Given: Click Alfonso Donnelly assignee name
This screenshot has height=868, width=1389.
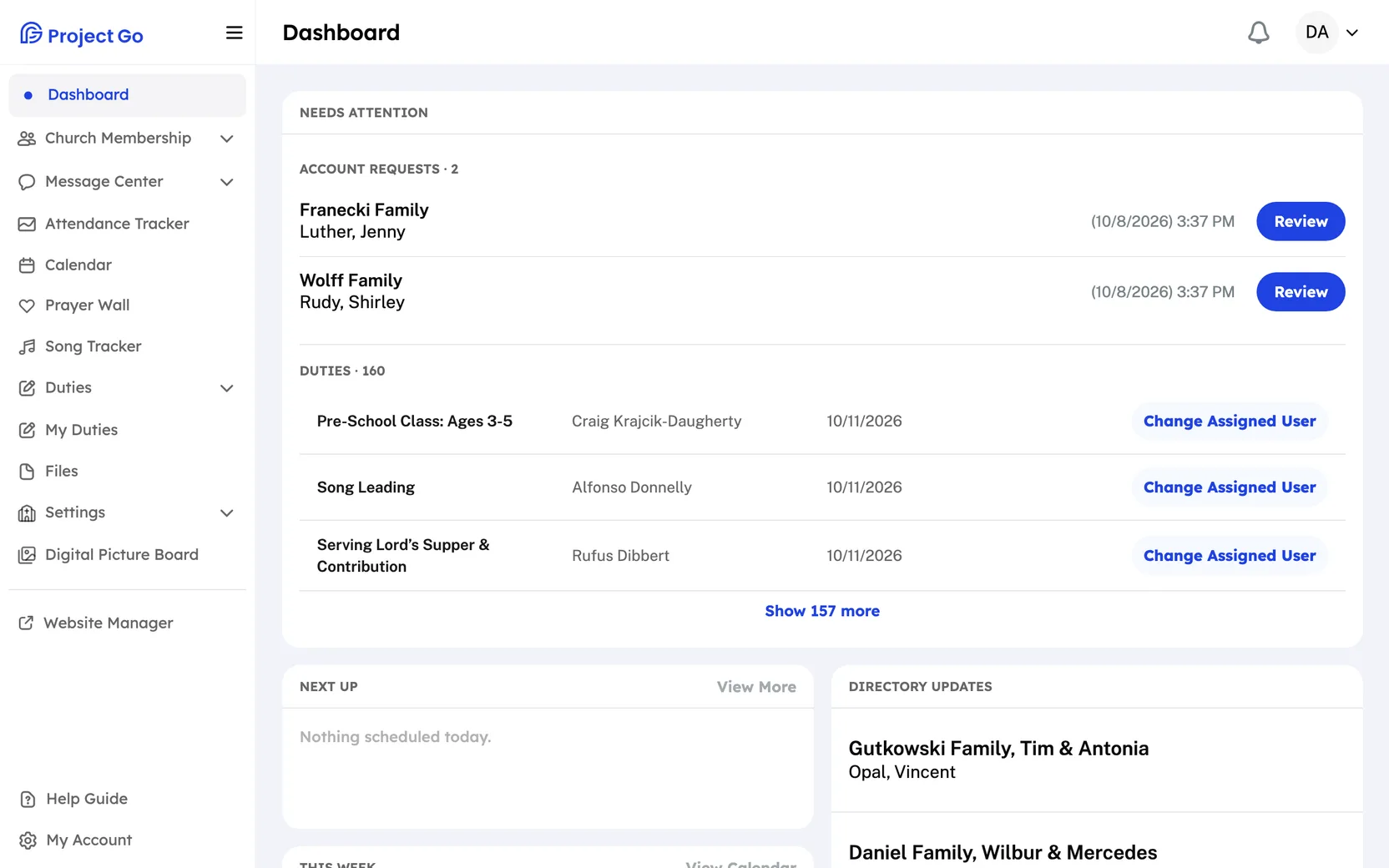Looking at the screenshot, I should click(632, 487).
